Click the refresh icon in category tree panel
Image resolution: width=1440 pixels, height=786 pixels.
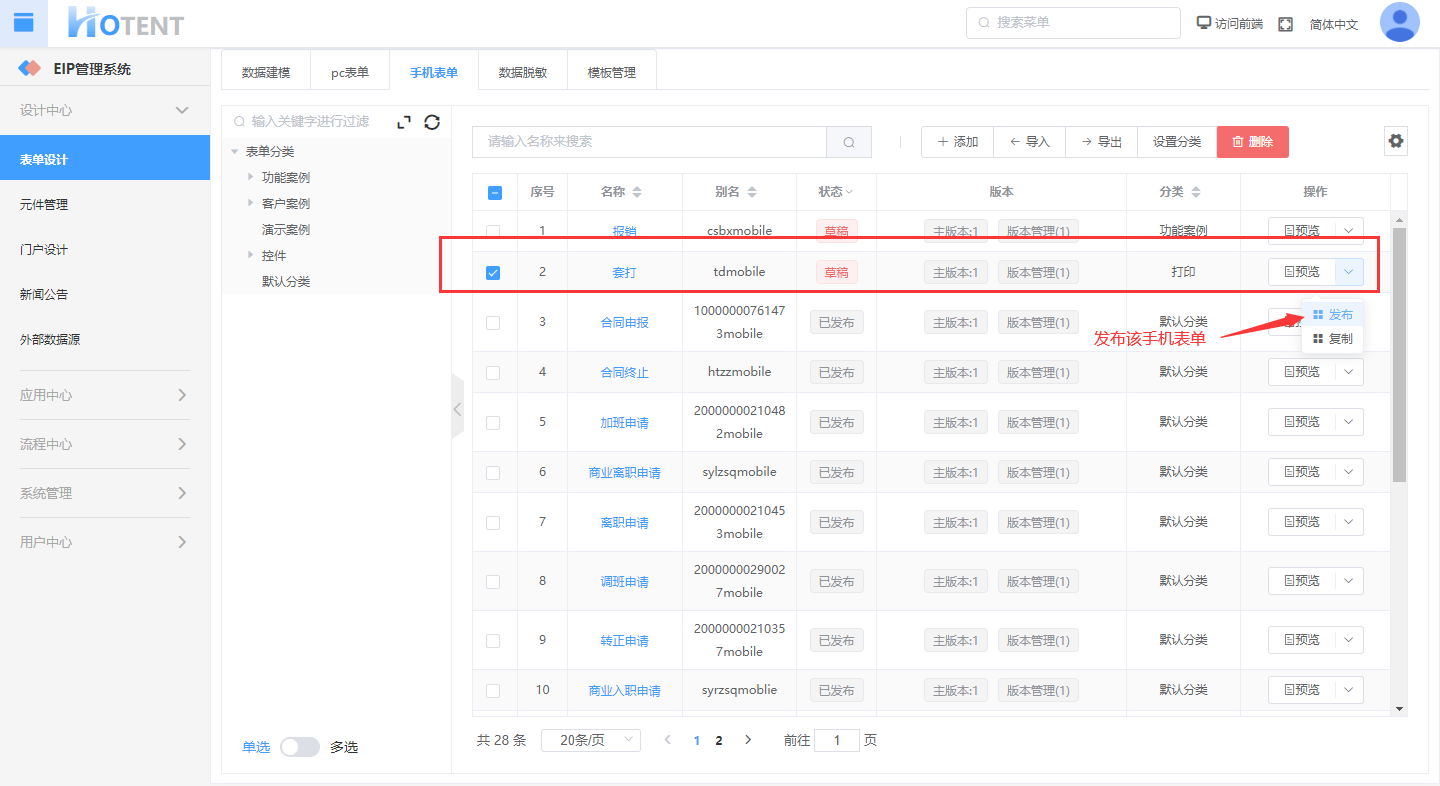tap(432, 122)
